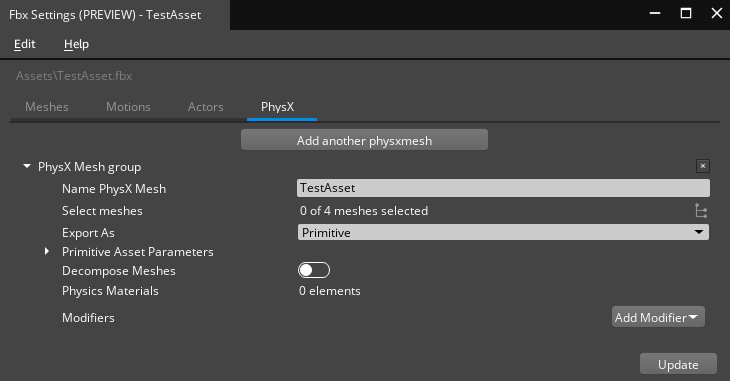Screen dimensions: 730x381
Task: Click the Name PhysX Mesh label
Action: [x=114, y=189]
